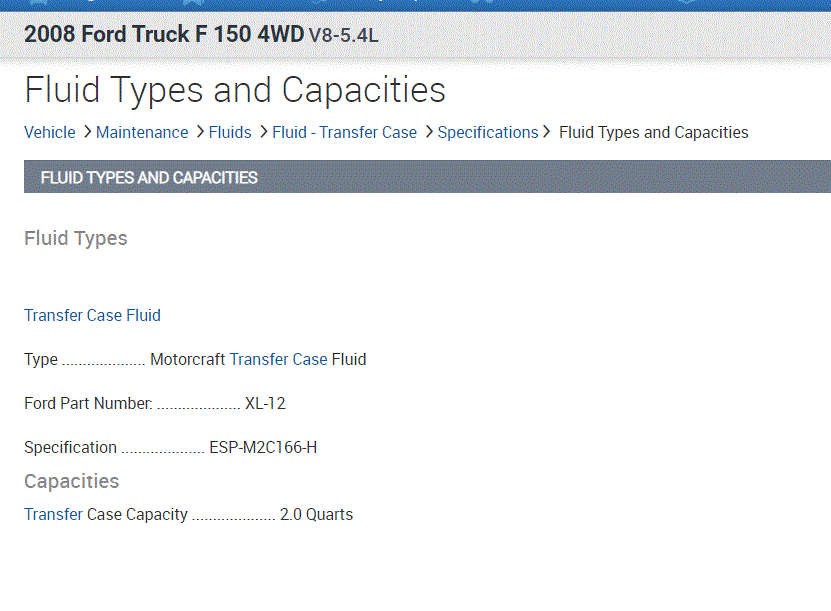Navigate to the Specifications breadcrumb
The image size is (831, 611).
(488, 132)
